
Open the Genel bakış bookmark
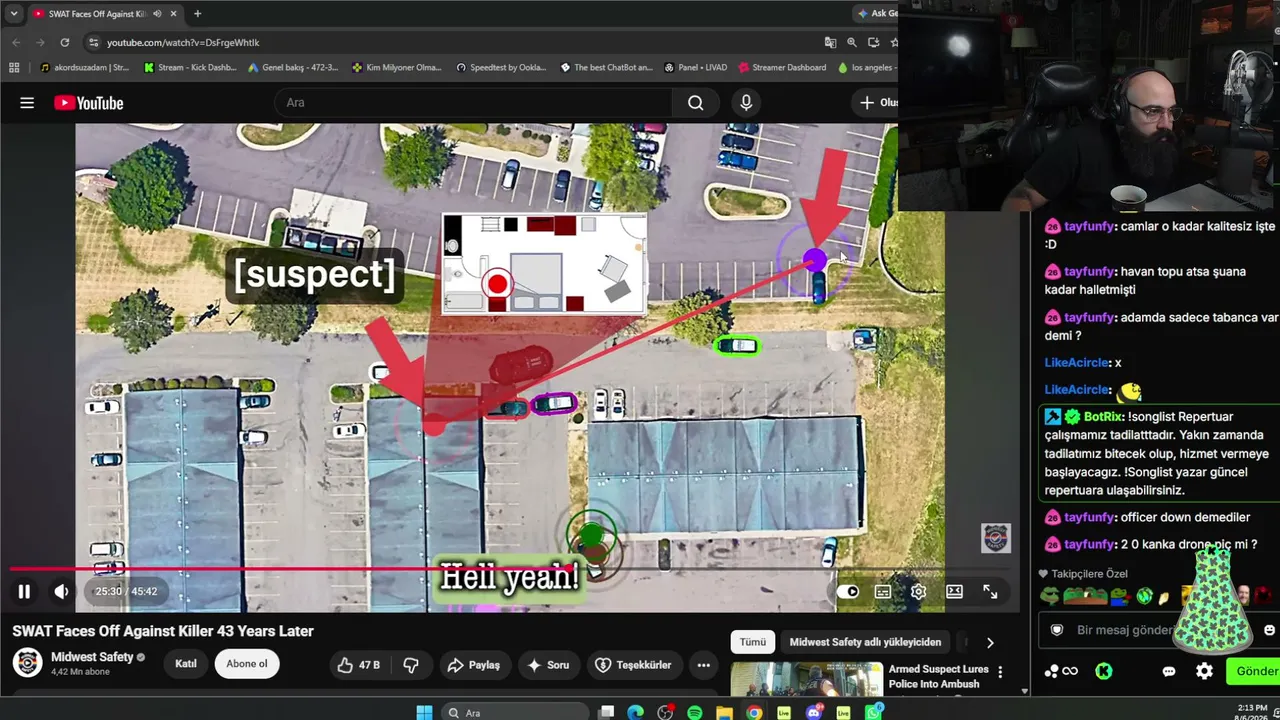pos(293,68)
